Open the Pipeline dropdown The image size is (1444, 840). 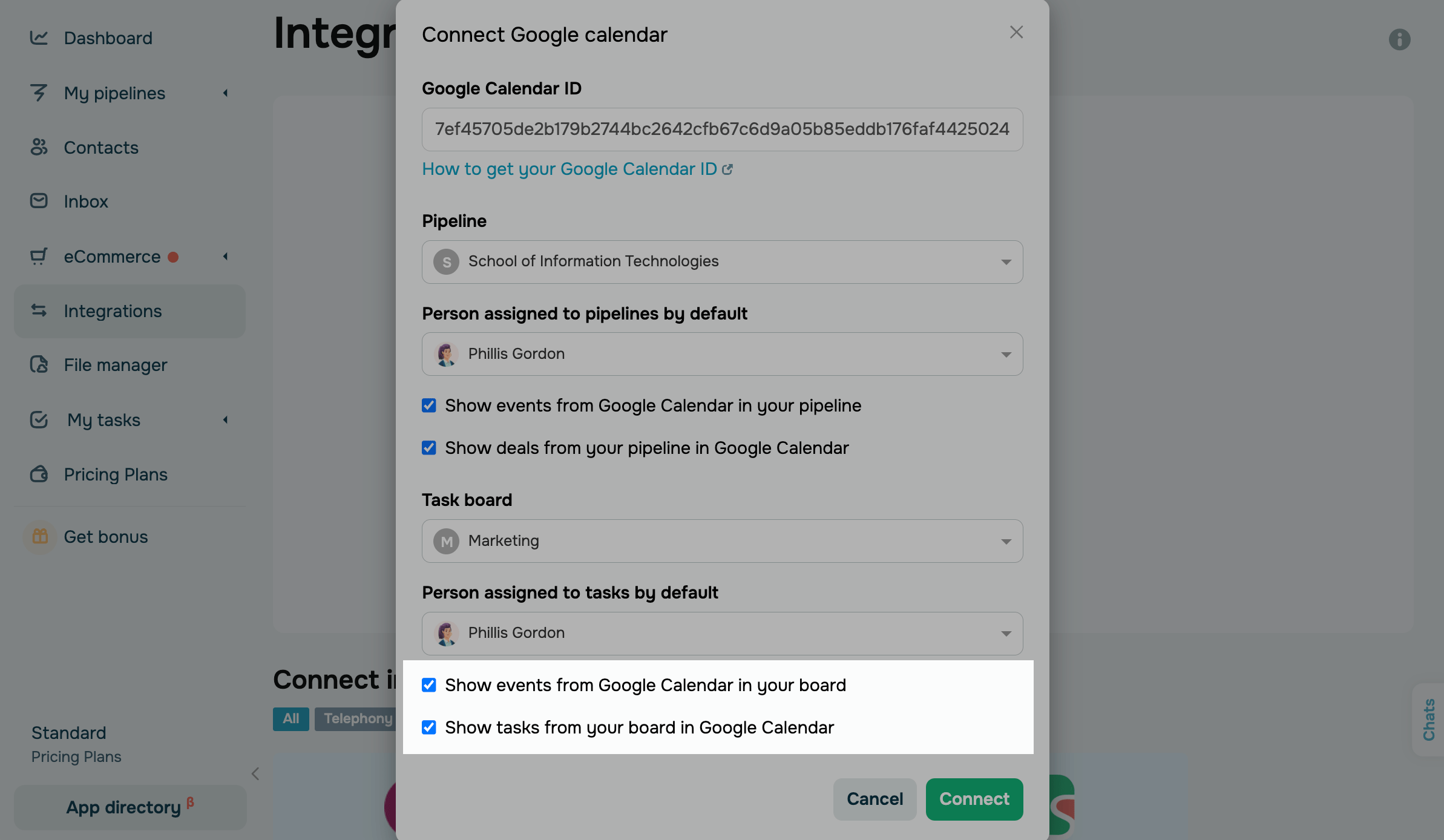click(x=722, y=262)
